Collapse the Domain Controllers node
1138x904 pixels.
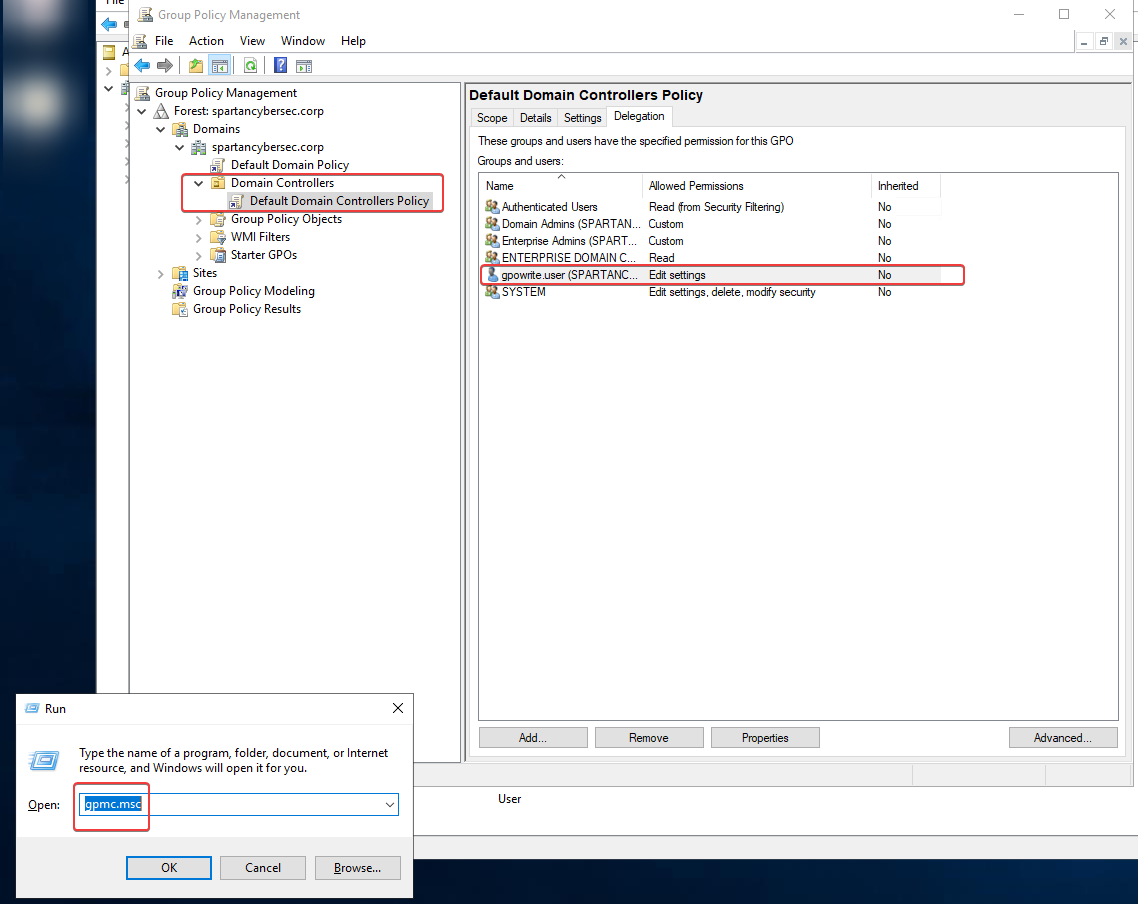tap(199, 184)
